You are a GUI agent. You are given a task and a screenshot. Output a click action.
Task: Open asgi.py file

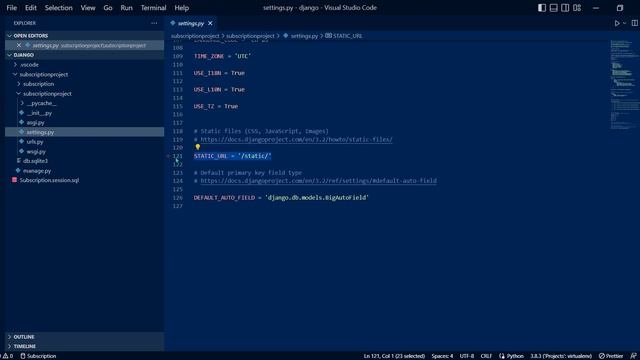36,122
